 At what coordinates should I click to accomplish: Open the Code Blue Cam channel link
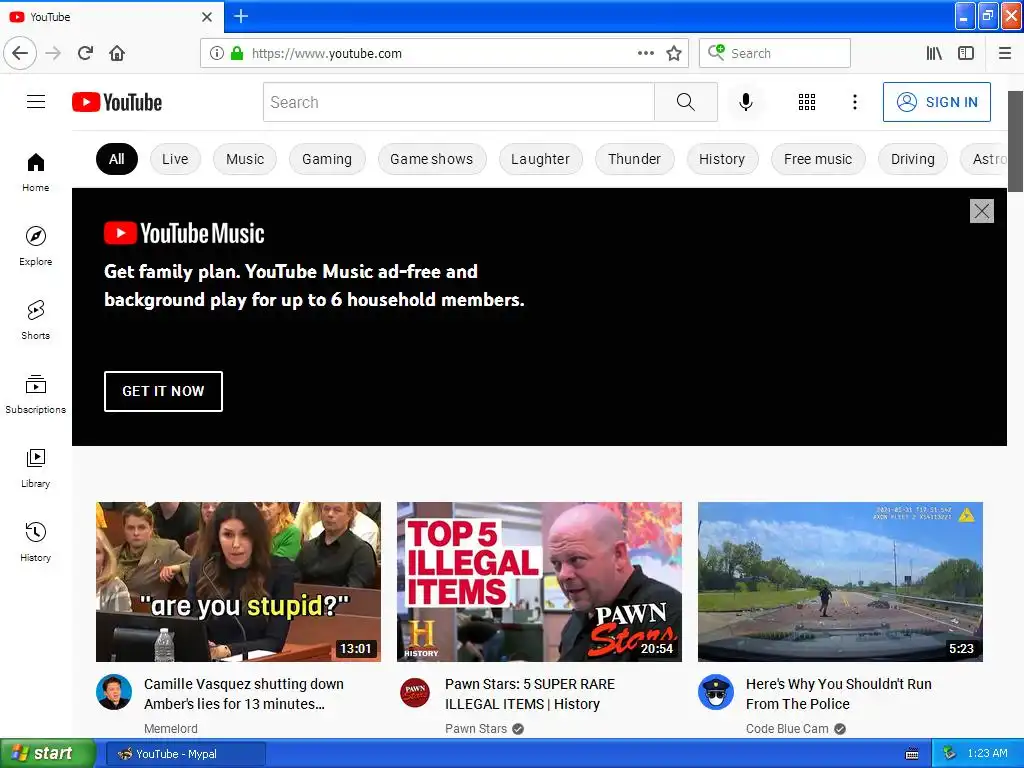click(787, 729)
